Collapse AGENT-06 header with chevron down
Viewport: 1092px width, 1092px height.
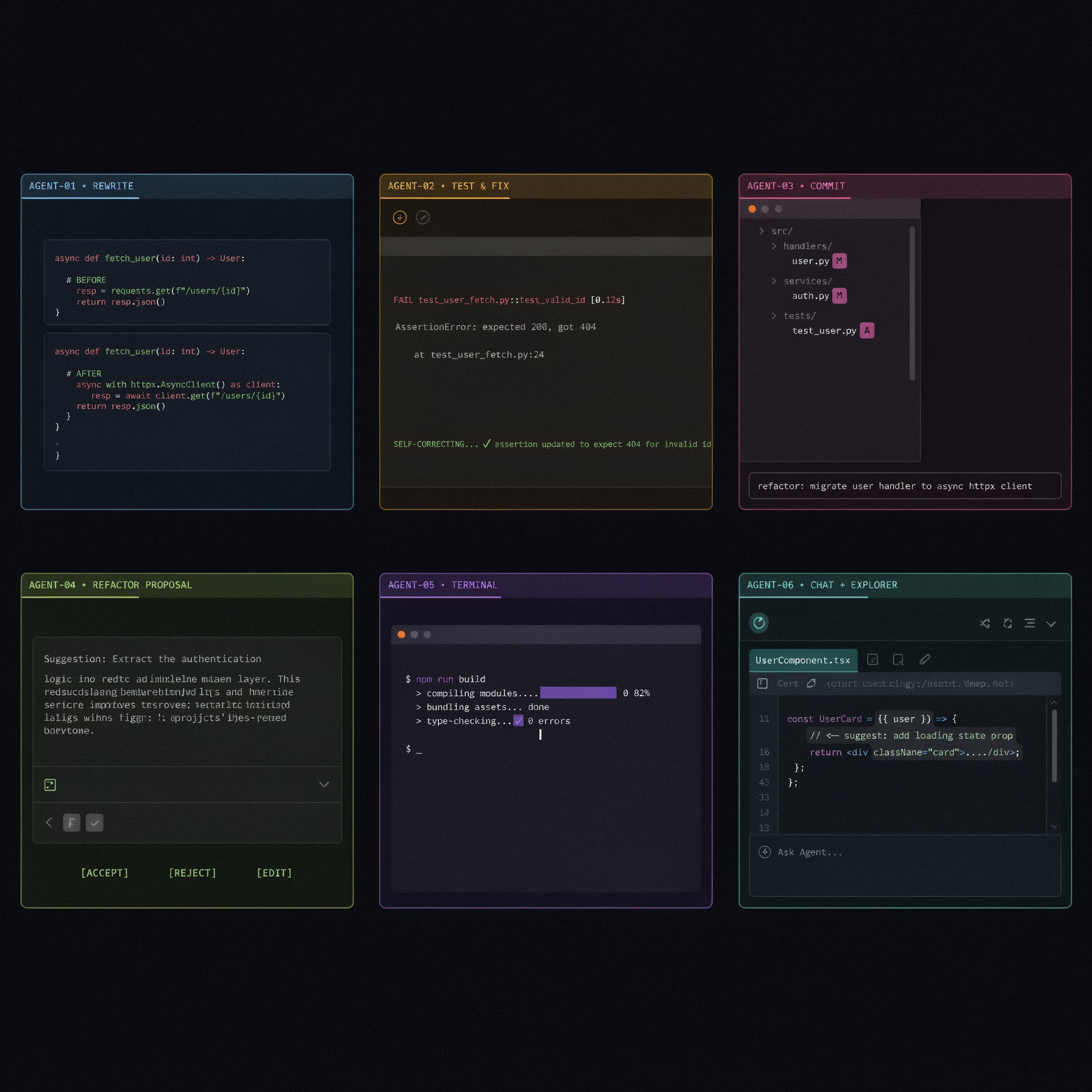(1051, 624)
